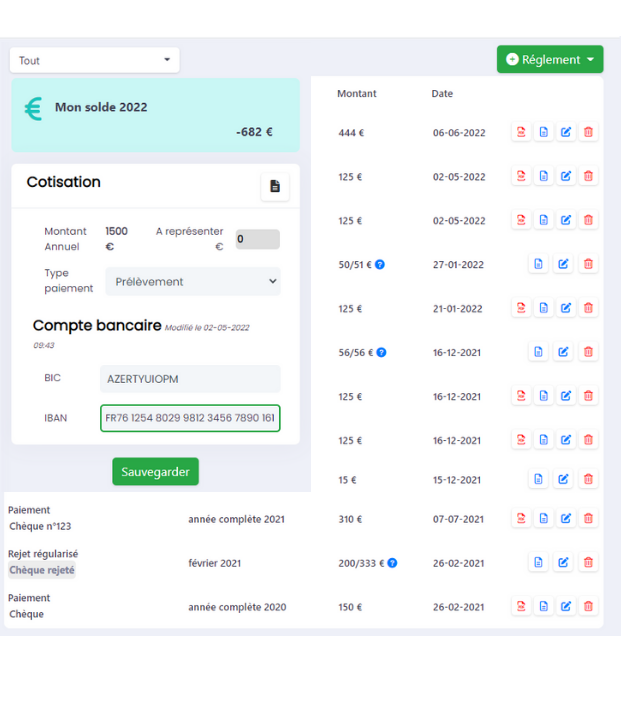This screenshot has width=621, height=703.
Task: Download PDF for the 06-06-2022 payment
Action: coord(521,132)
